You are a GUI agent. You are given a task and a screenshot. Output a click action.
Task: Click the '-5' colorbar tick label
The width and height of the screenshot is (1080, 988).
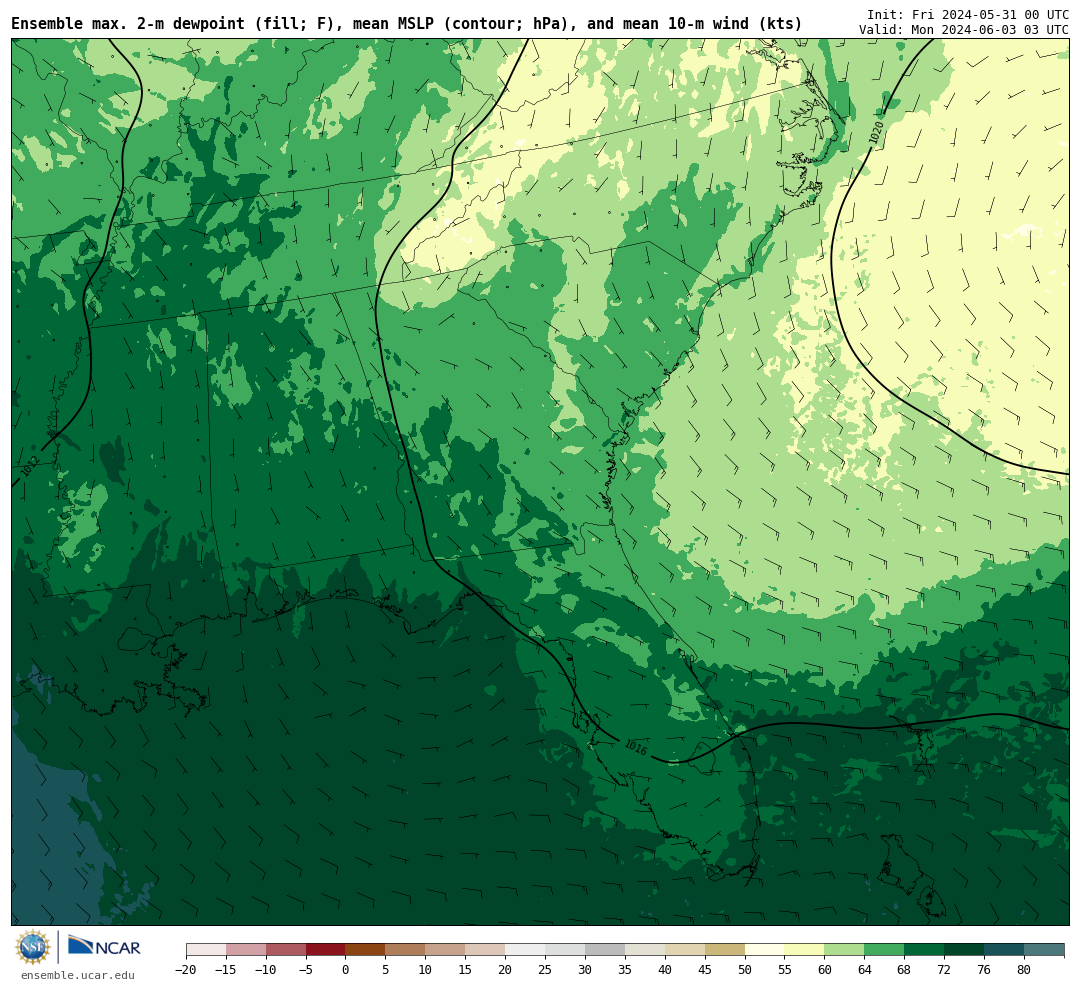(306, 970)
